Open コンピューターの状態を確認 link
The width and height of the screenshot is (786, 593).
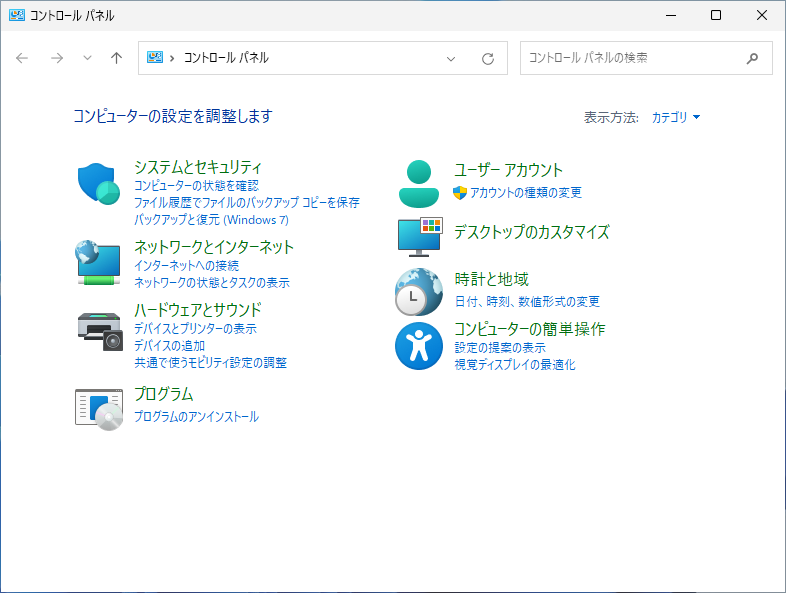click(196, 186)
